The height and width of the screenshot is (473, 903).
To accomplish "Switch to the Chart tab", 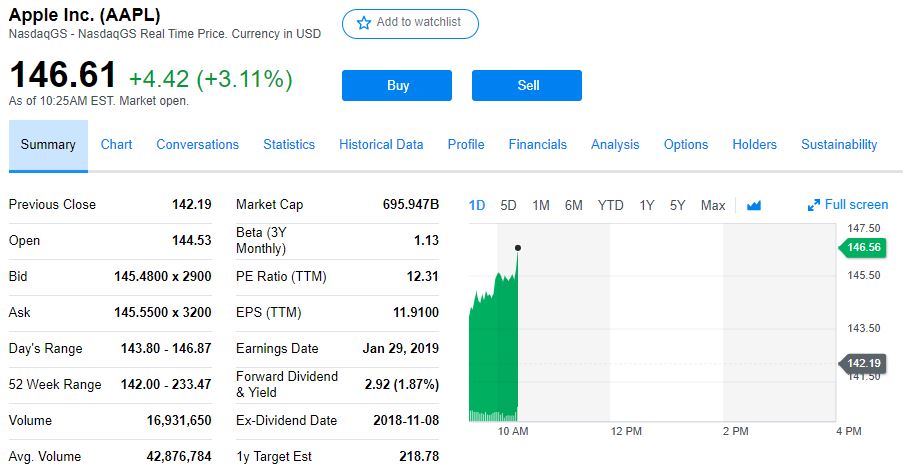I will click(116, 144).
